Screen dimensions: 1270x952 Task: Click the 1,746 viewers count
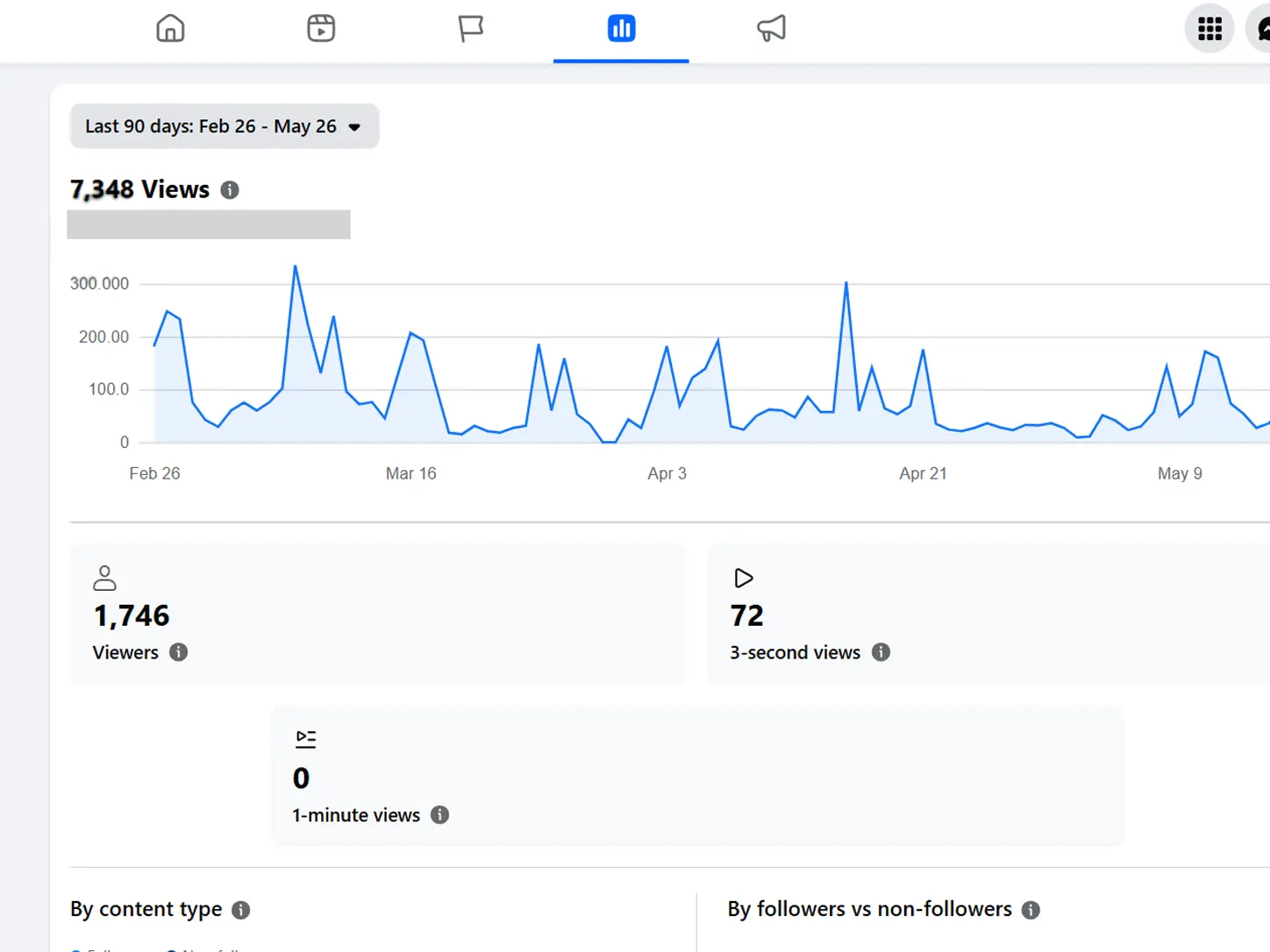132,615
